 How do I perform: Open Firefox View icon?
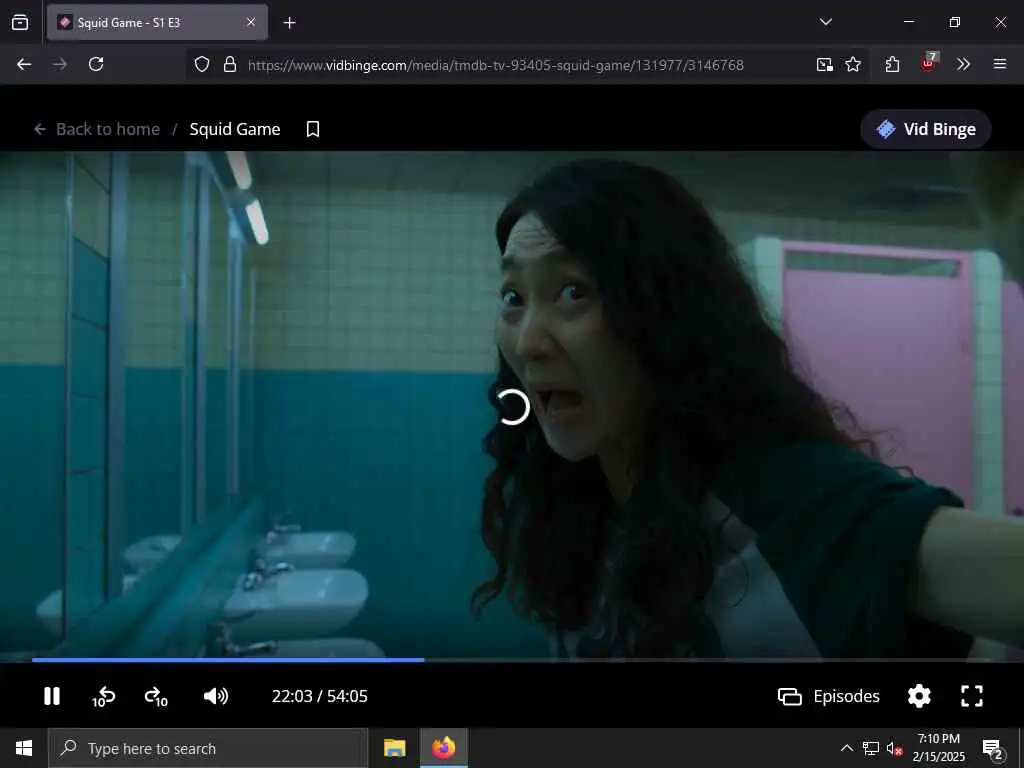[20, 23]
